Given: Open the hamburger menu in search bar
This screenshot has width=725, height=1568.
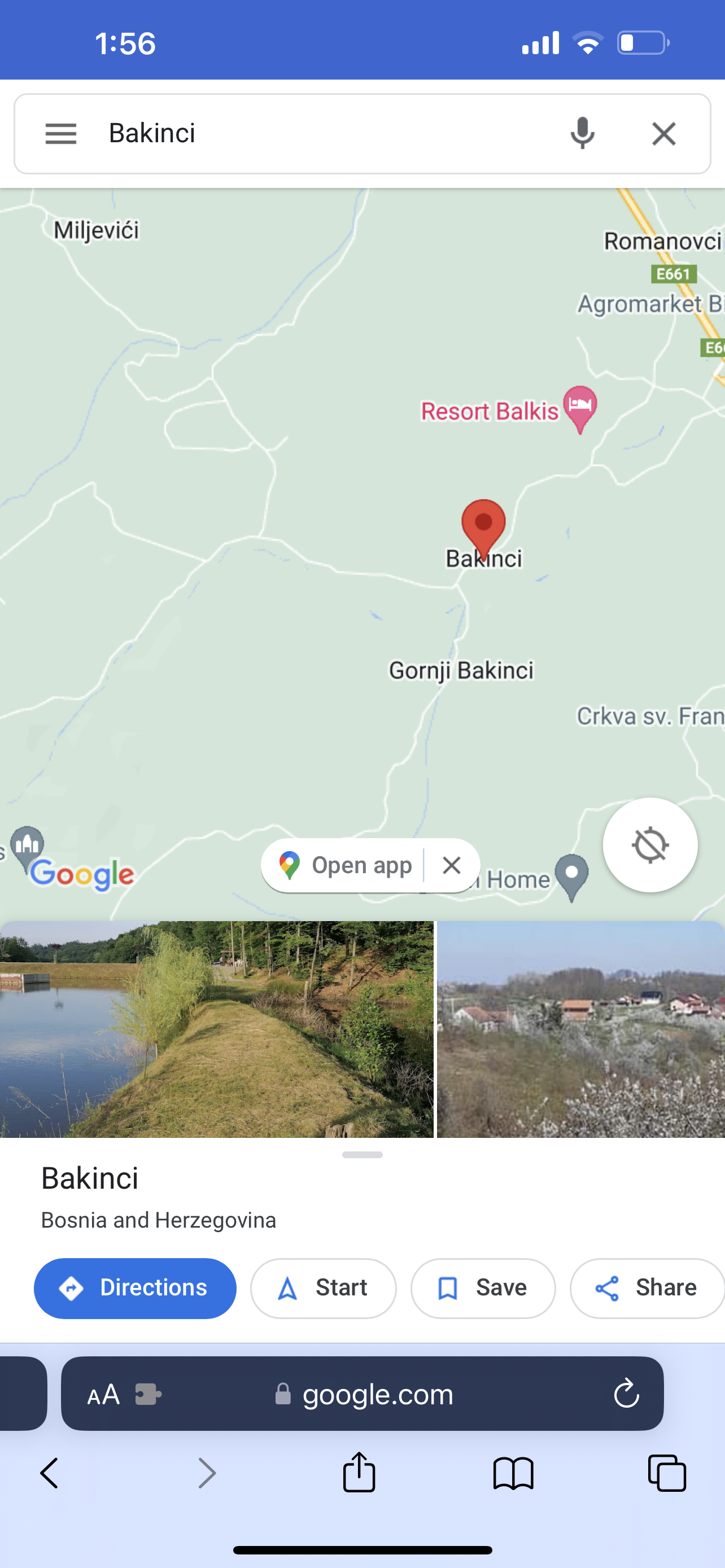Looking at the screenshot, I should pyautogui.click(x=61, y=133).
